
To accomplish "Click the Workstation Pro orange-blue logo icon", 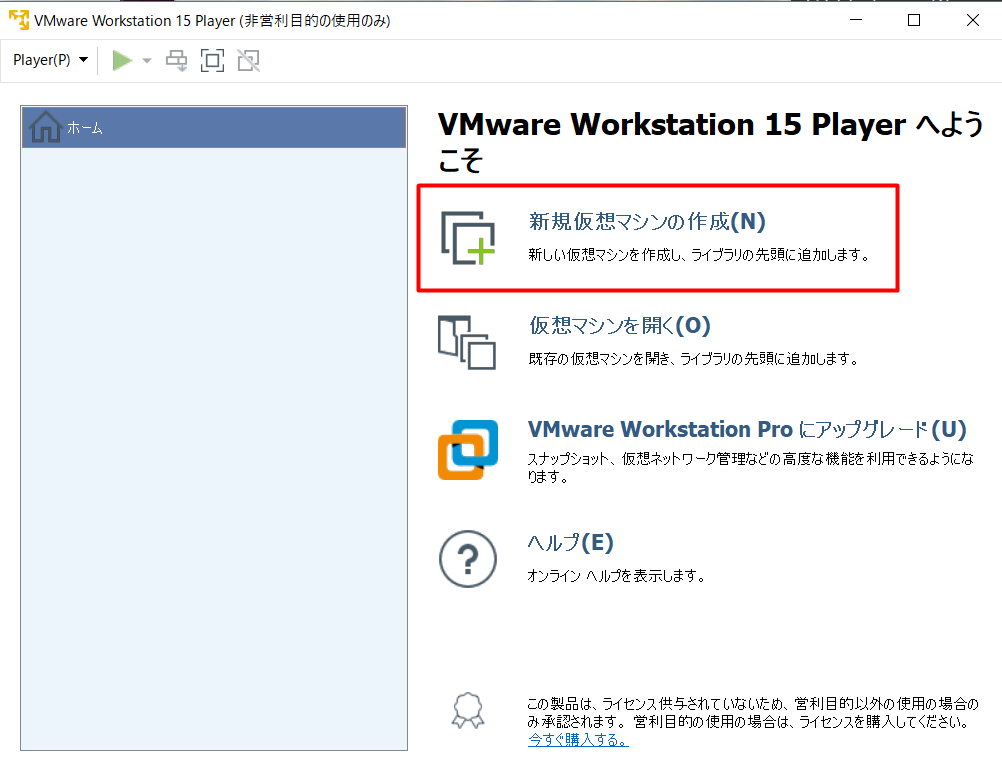I will tap(468, 449).
